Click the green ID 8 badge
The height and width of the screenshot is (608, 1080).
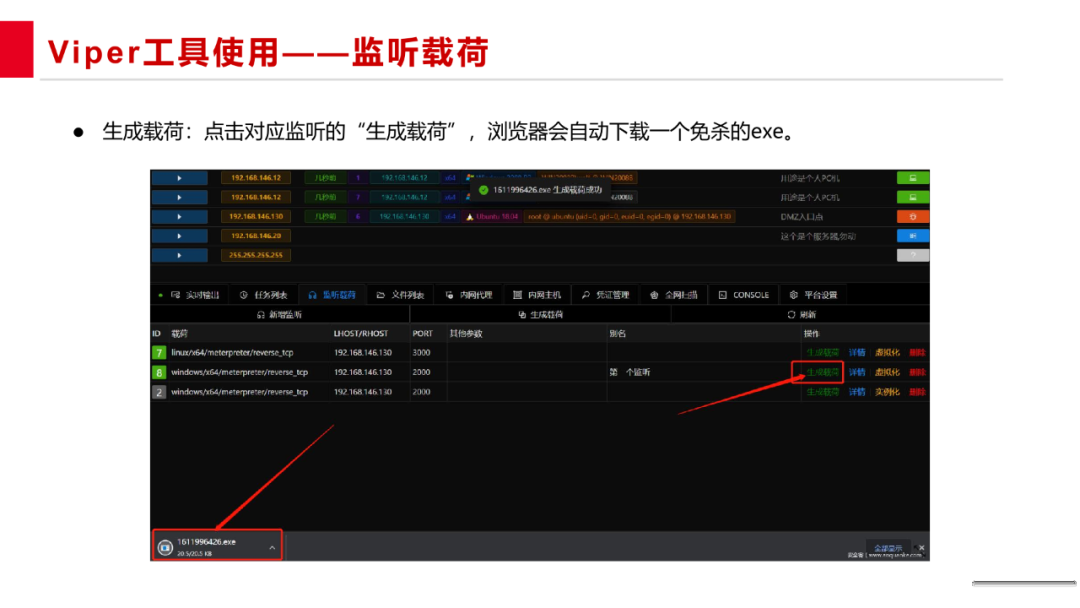click(159, 373)
